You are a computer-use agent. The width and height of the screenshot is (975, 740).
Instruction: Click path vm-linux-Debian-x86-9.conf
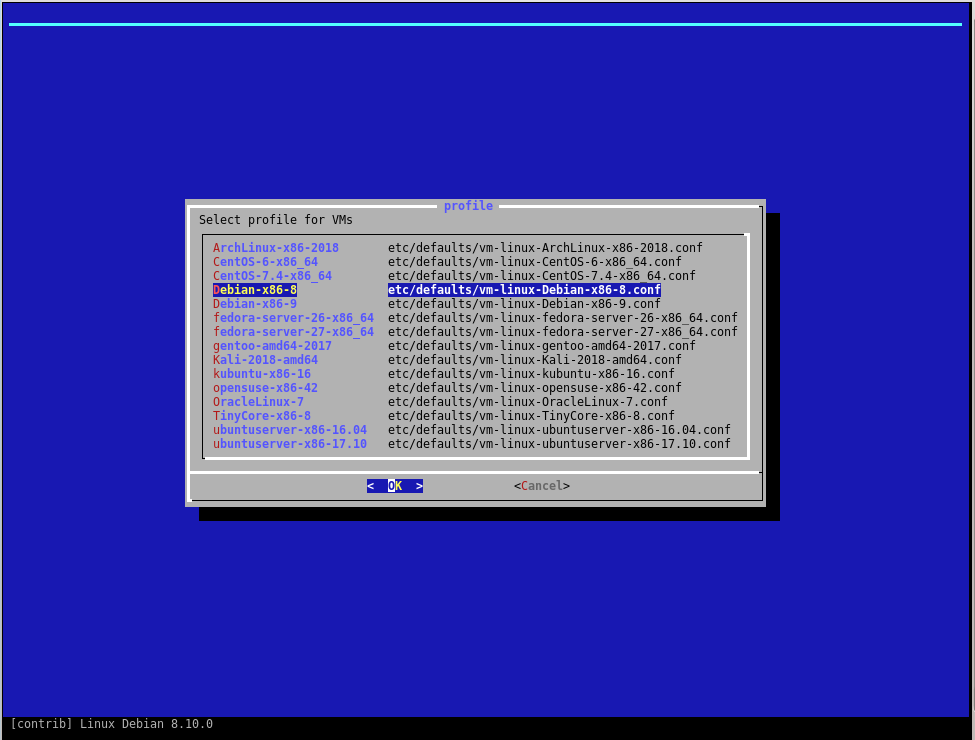[524, 303]
